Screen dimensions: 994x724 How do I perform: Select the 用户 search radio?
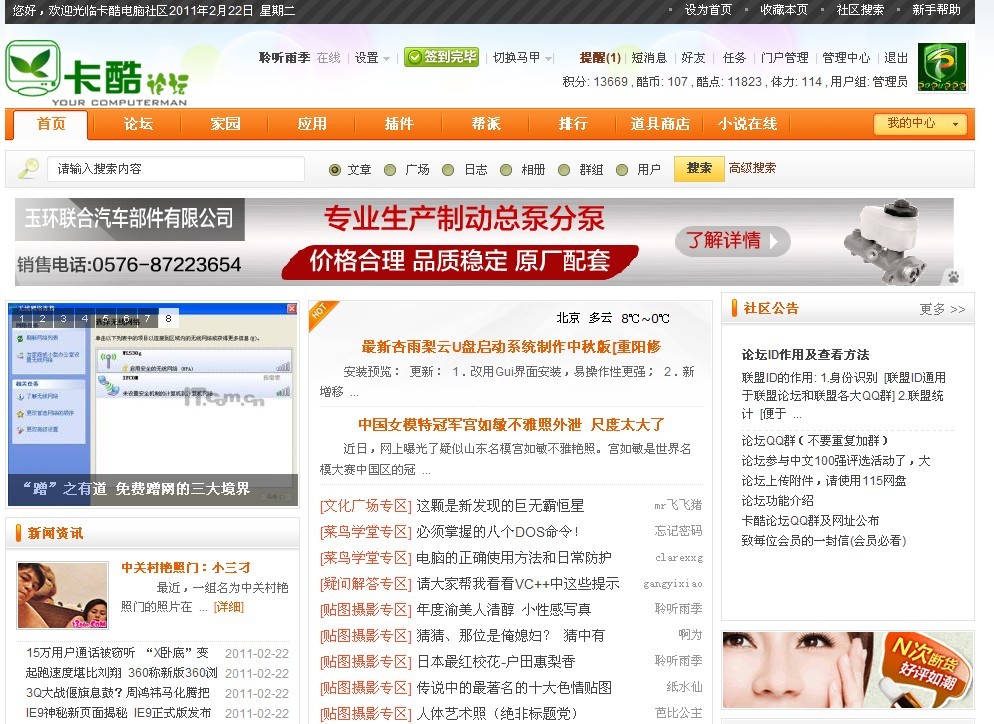click(x=622, y=170)
